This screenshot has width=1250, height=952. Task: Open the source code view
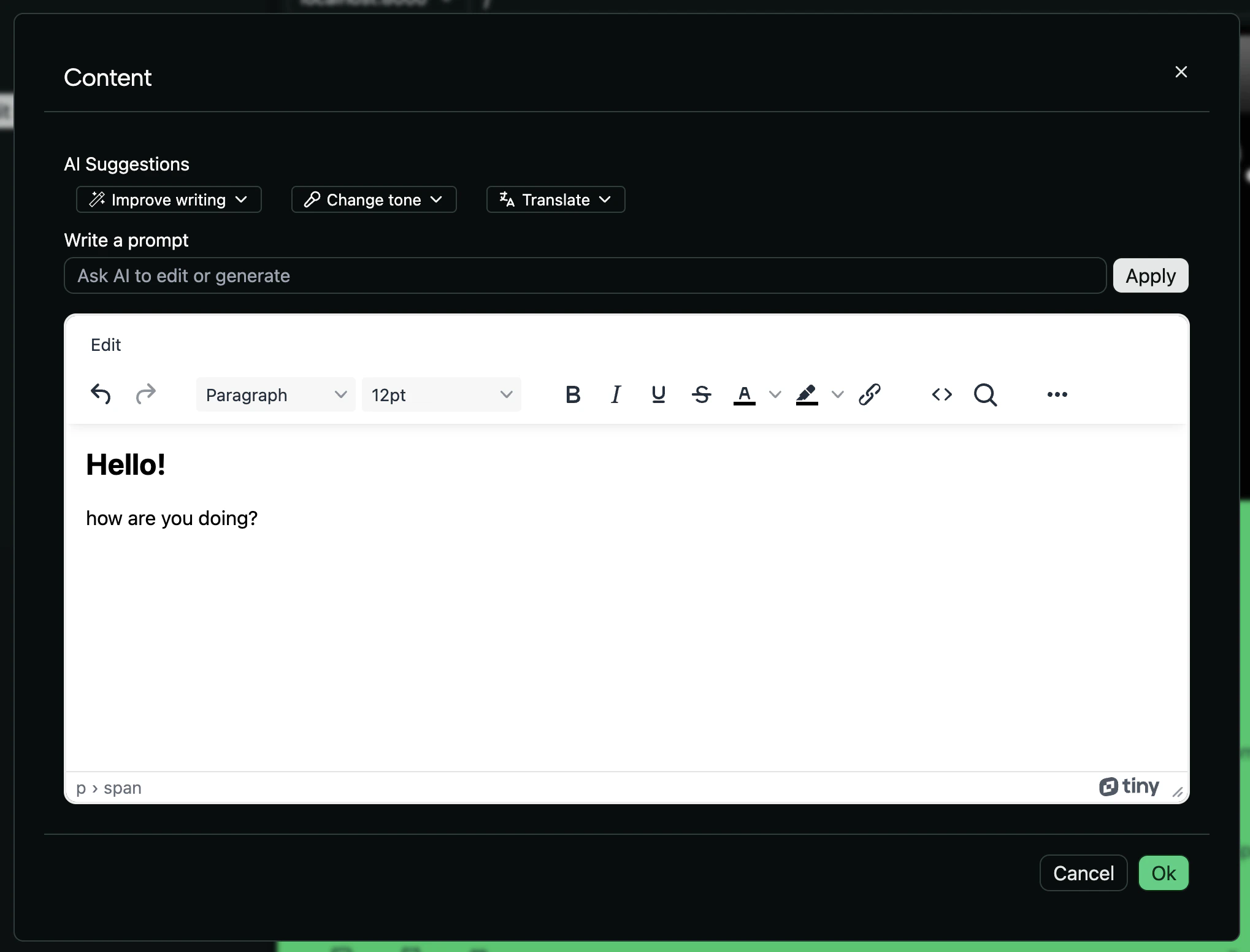tap(942, 394)
